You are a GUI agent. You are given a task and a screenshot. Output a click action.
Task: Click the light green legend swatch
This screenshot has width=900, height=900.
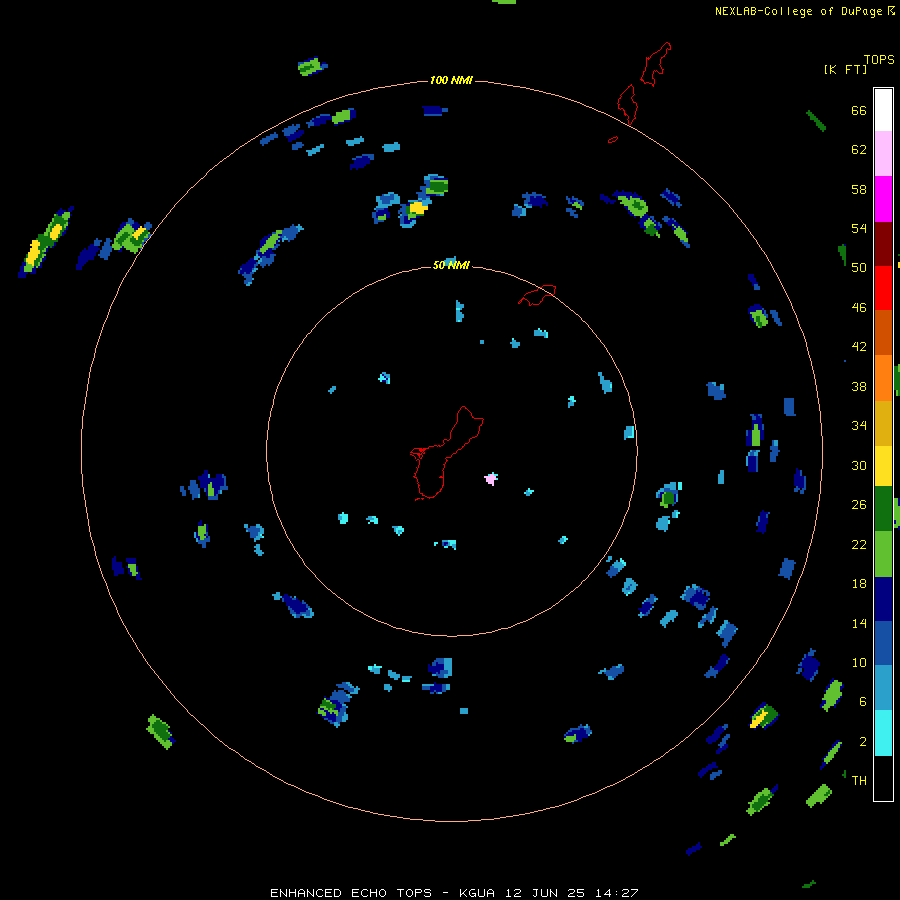coord(883,554)
